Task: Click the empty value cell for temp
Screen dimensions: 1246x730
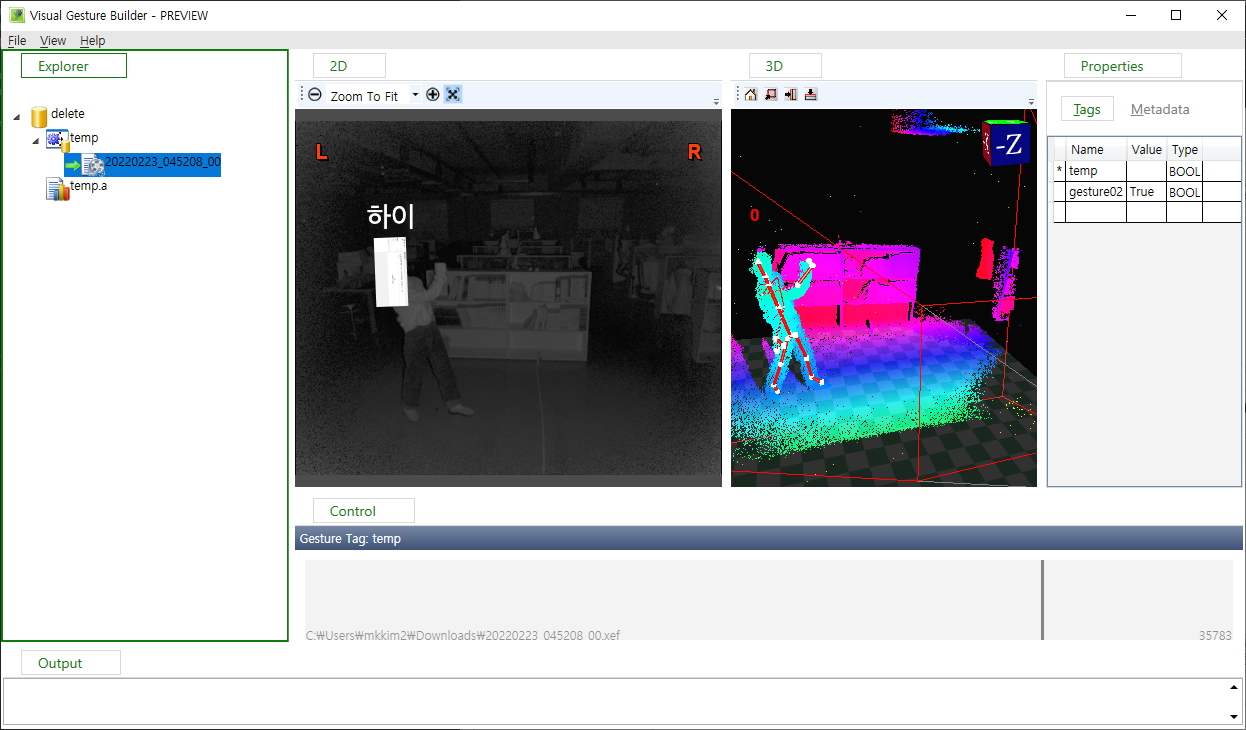Action: pos(1147,171)
